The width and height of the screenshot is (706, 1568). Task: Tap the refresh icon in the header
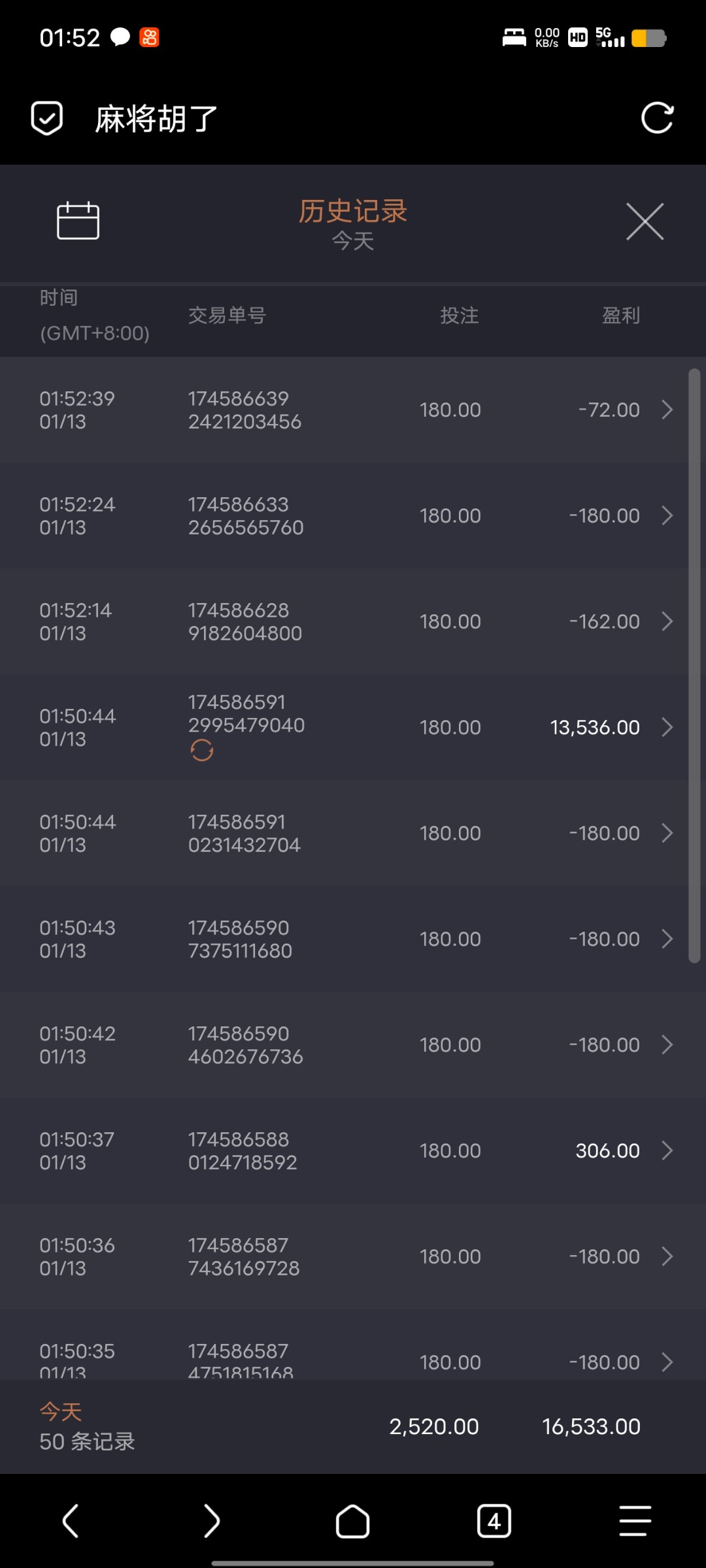tap(657, 118)
